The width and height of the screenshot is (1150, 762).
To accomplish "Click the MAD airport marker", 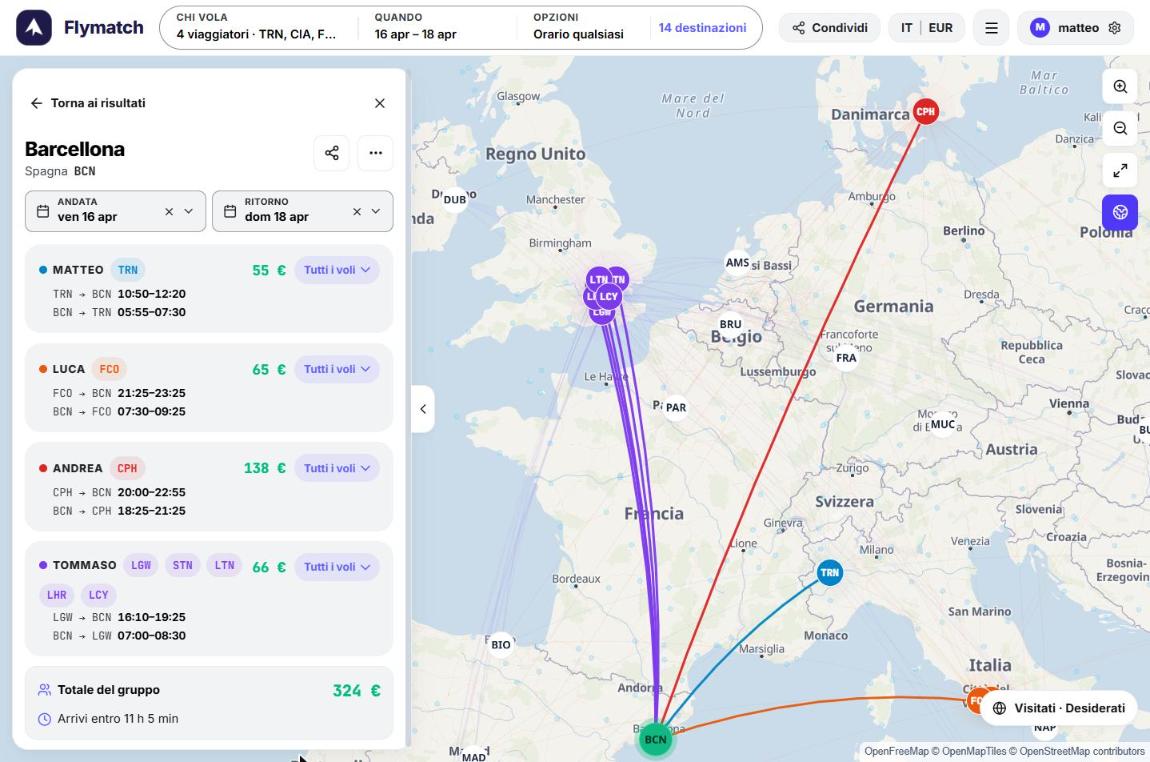I will pyautogui.click(x=474, y=755).
